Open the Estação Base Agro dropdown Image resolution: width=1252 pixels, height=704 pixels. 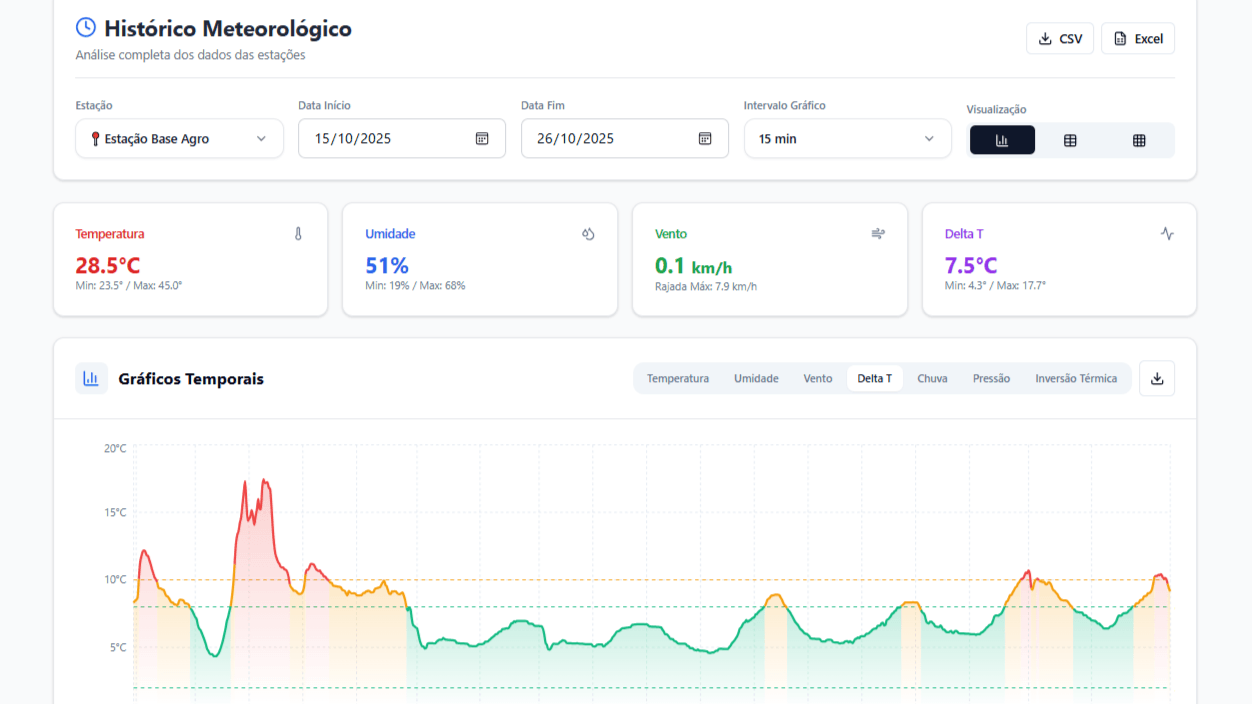pos(179,139)
